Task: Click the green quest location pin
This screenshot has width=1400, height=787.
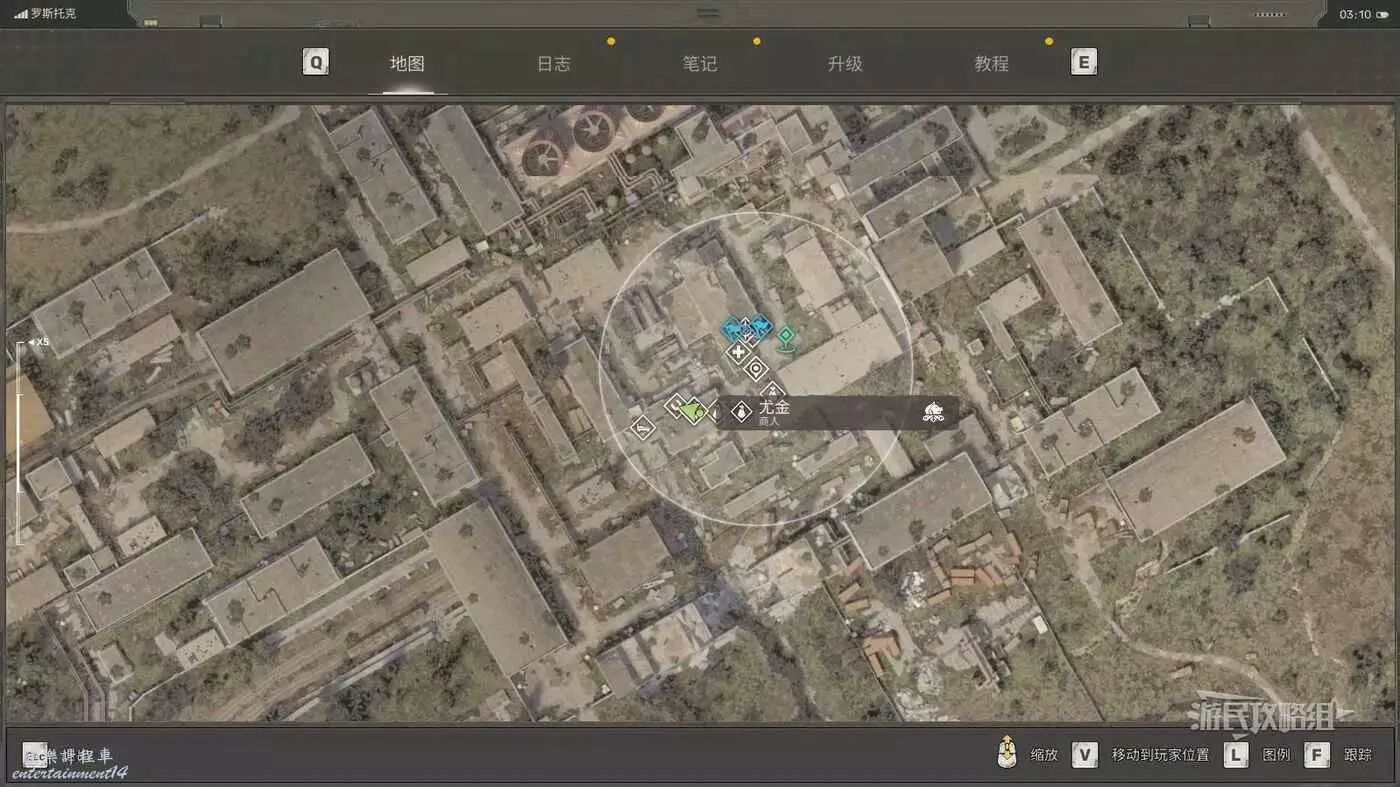Action: (x=787, y=336)
